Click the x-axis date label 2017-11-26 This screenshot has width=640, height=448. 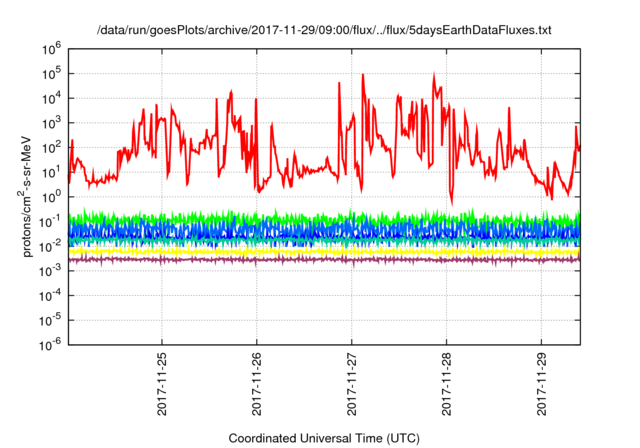click(257, 385)
